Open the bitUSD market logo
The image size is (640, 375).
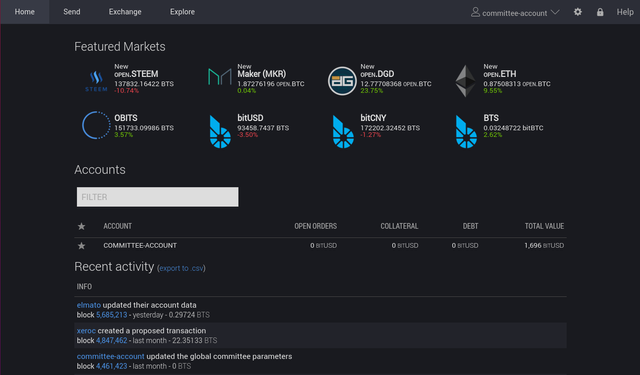pos(220,131)
